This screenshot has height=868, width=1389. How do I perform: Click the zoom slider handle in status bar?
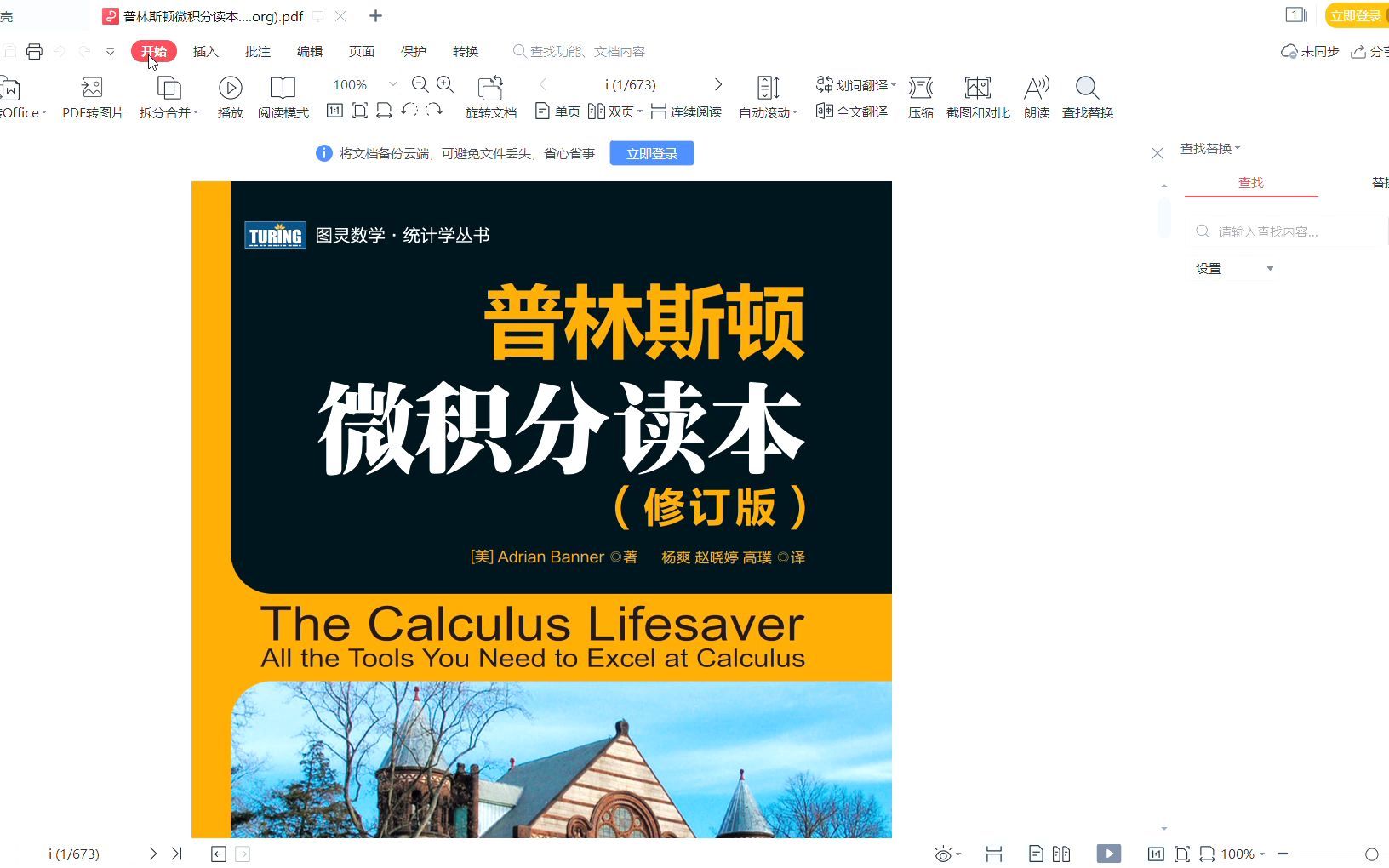[1372, 854]
